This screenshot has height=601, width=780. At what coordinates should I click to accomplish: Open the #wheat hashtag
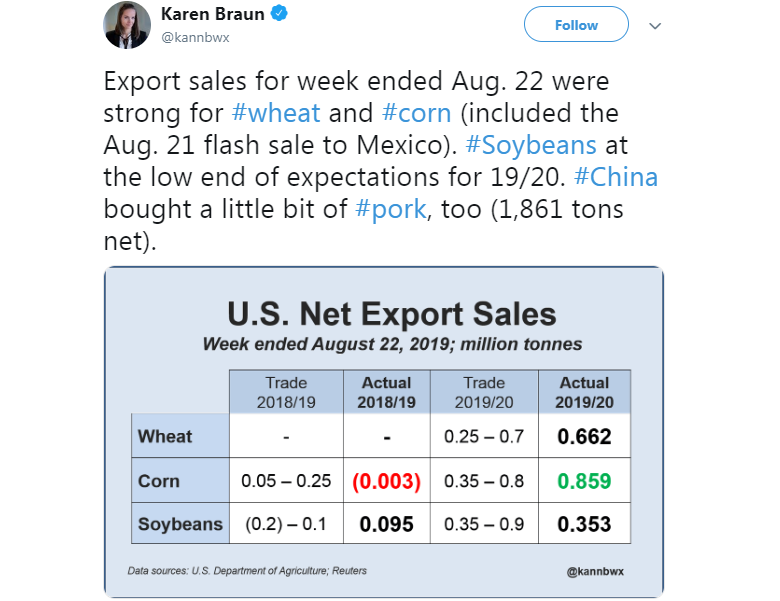coord(276,113)
